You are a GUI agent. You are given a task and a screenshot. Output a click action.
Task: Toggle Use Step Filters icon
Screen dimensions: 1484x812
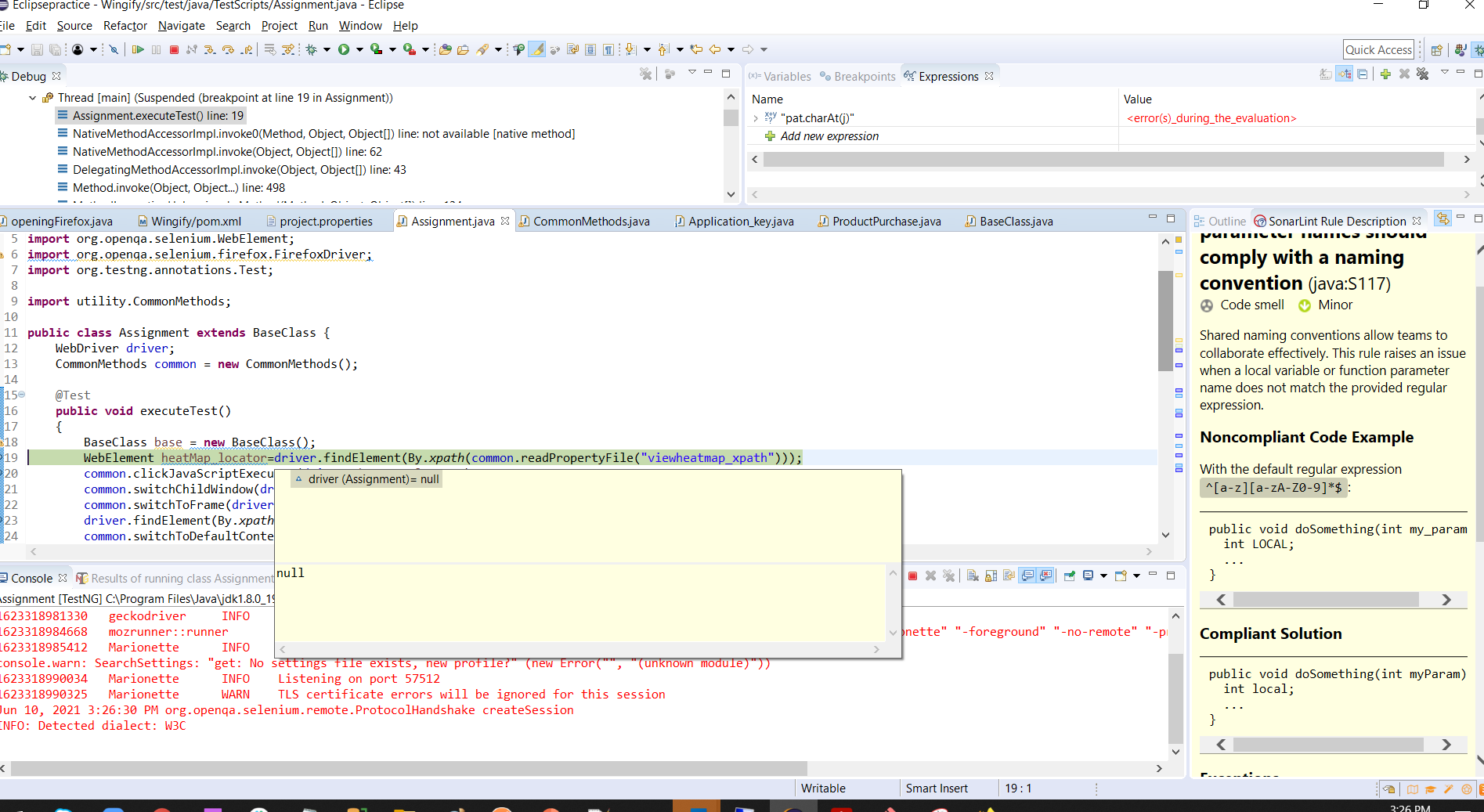(288, 50)
